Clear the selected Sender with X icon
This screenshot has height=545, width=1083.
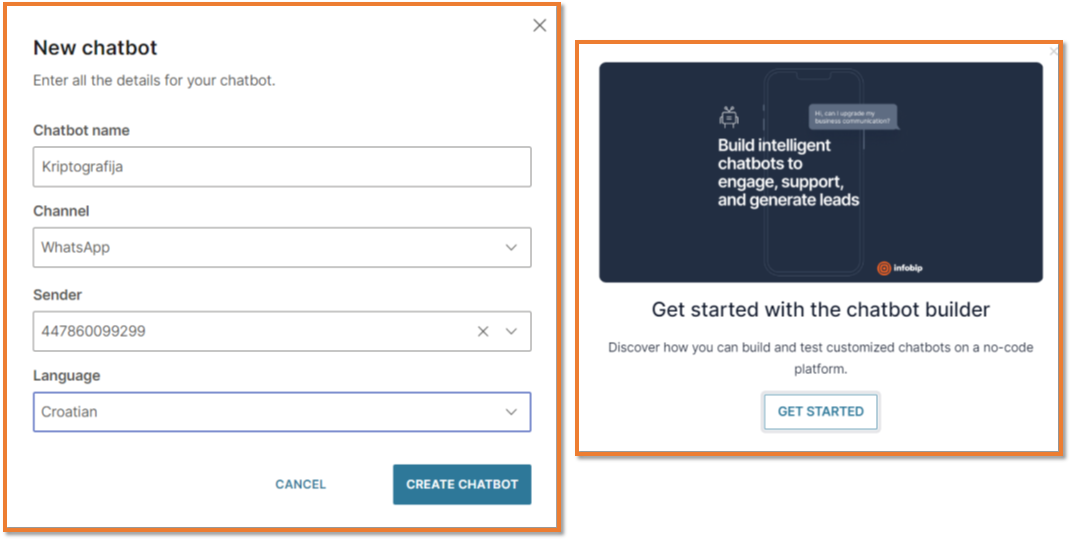coord(483,331)
